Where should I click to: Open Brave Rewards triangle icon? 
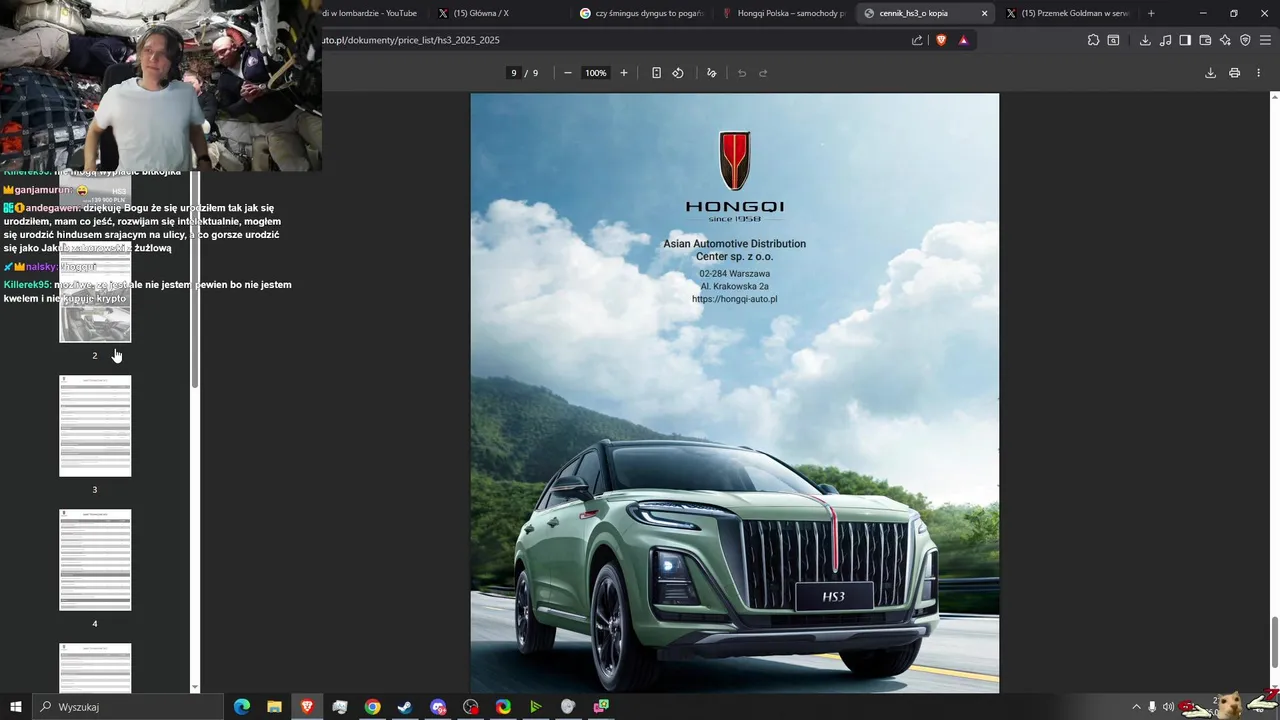point(963,40)
